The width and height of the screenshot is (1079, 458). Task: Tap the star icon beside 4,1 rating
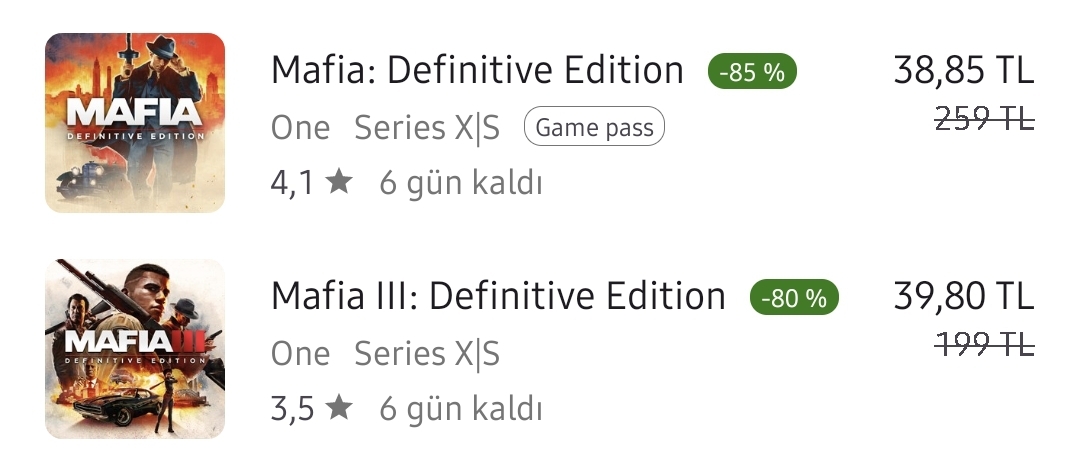point(339,182)
